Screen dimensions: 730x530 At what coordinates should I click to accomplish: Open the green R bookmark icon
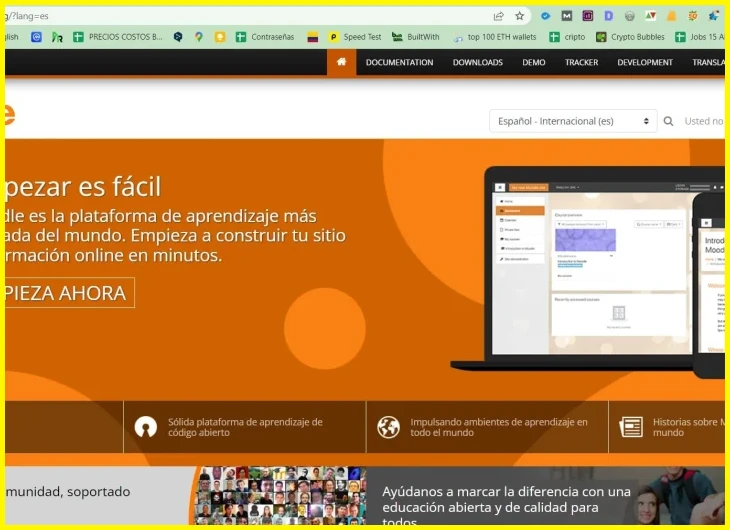coord(57,37)
